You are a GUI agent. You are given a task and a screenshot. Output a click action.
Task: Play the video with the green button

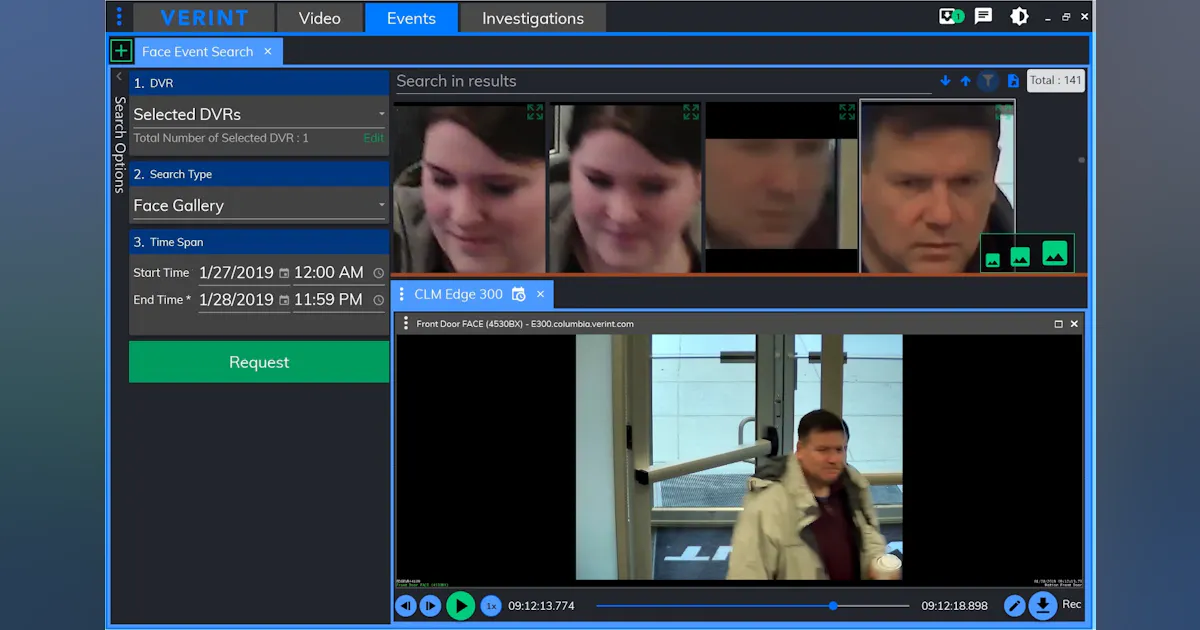point(460,605)
